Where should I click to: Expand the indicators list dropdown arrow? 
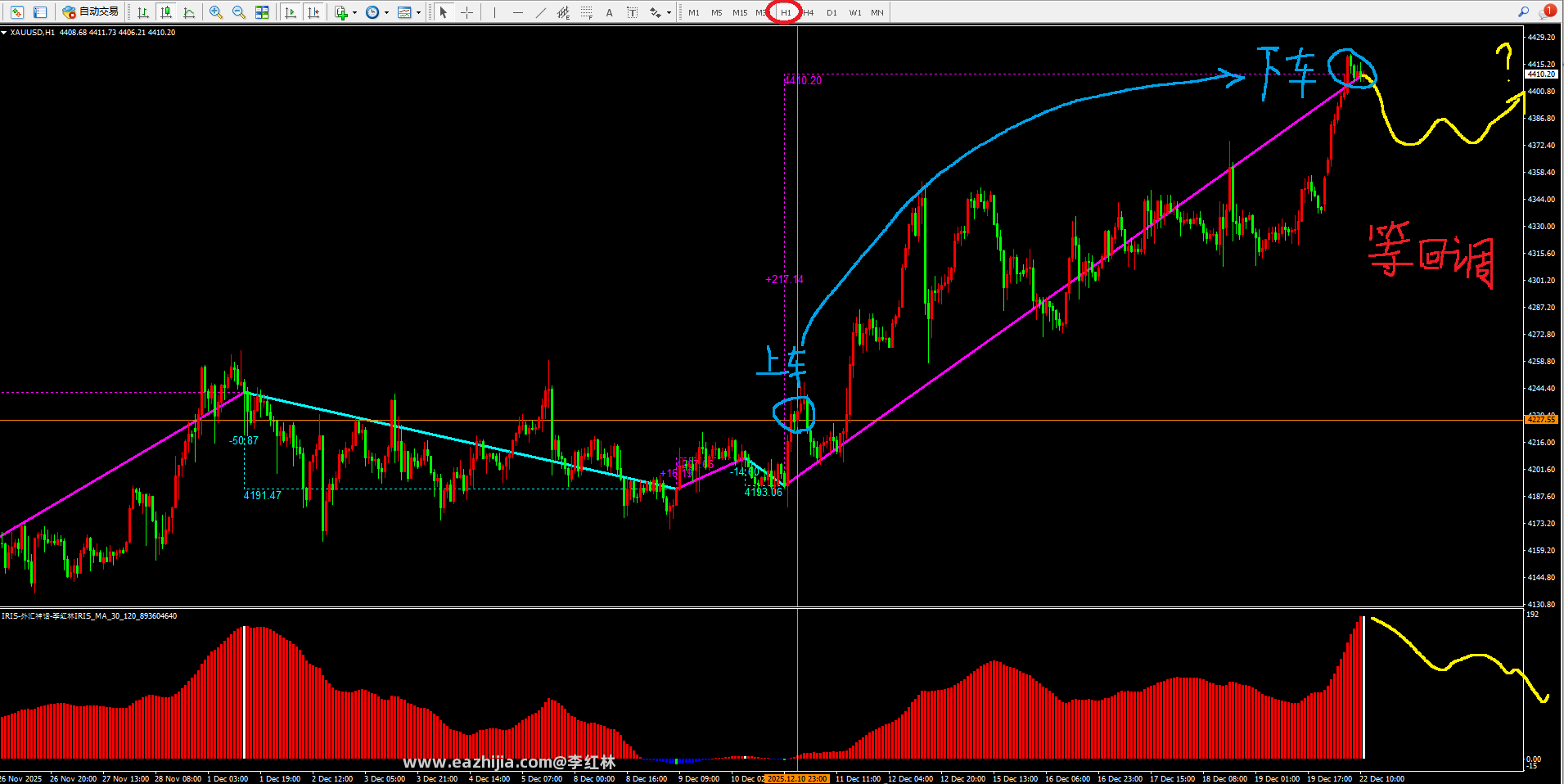354,12
